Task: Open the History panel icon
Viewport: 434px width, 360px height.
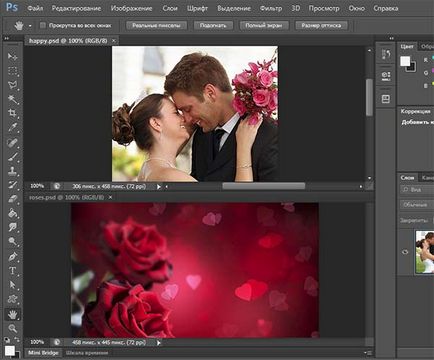Action: 386,54
